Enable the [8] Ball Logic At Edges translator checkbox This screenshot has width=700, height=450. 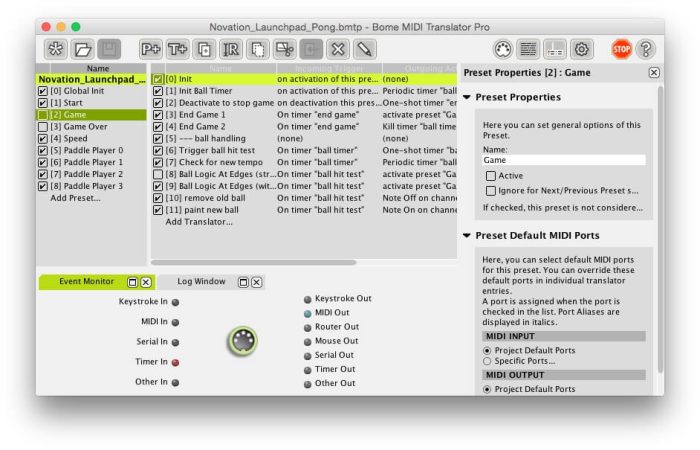point(158,175)
